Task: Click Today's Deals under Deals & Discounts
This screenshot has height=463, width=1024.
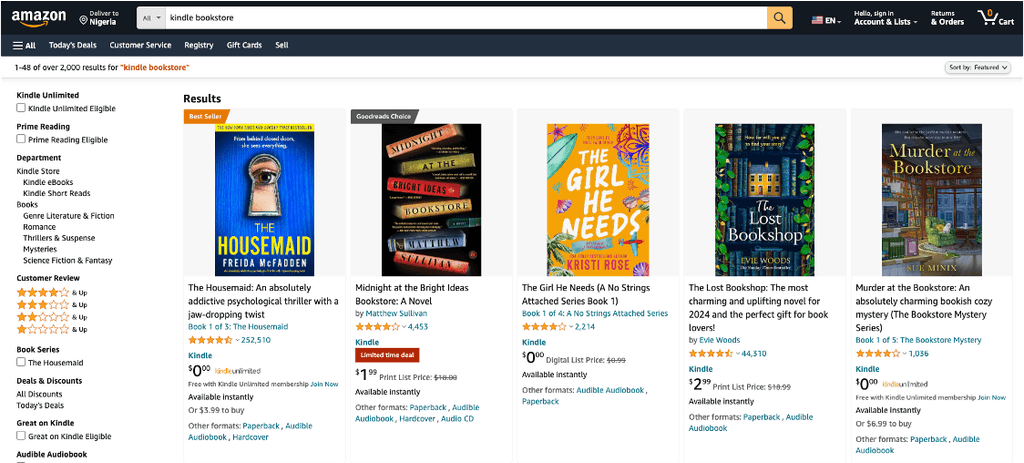Action: click(39, 405)
